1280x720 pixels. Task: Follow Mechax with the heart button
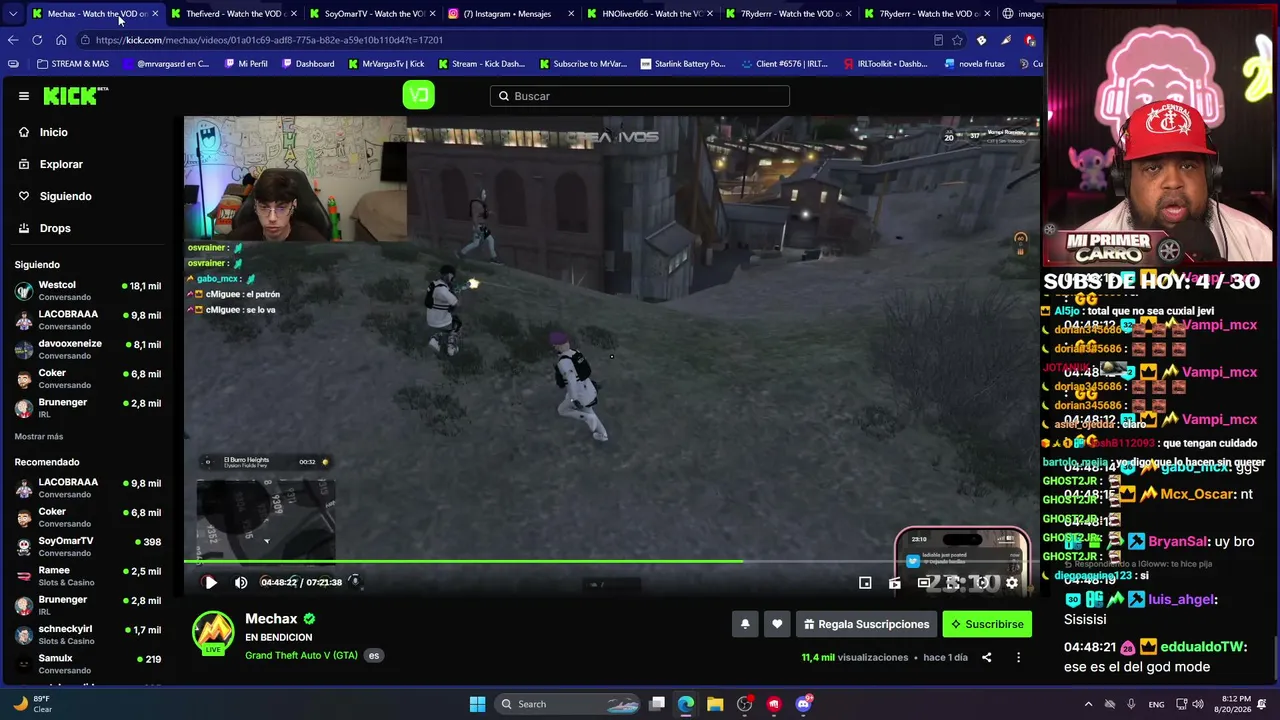(777, 624)
